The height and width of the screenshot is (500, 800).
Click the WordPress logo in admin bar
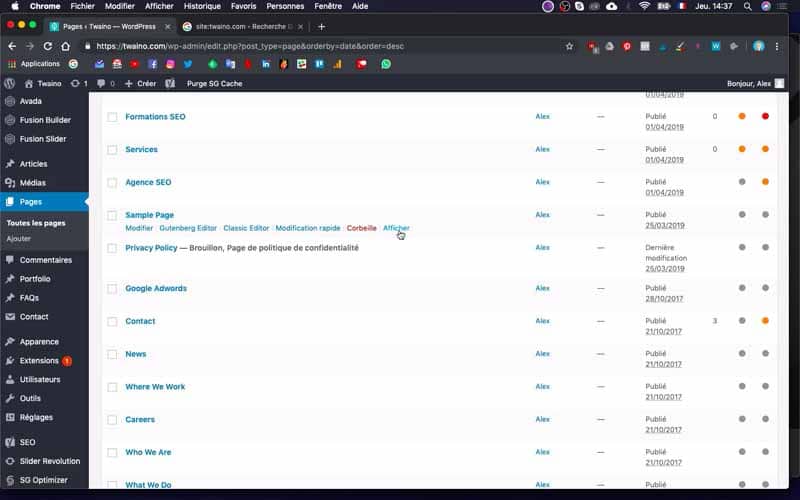(x=10, y=83)
